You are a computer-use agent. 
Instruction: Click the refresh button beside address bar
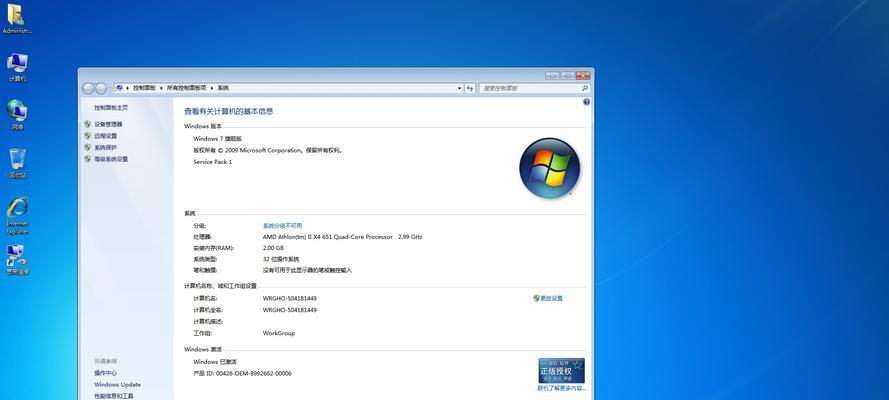[x=470, y=88]
